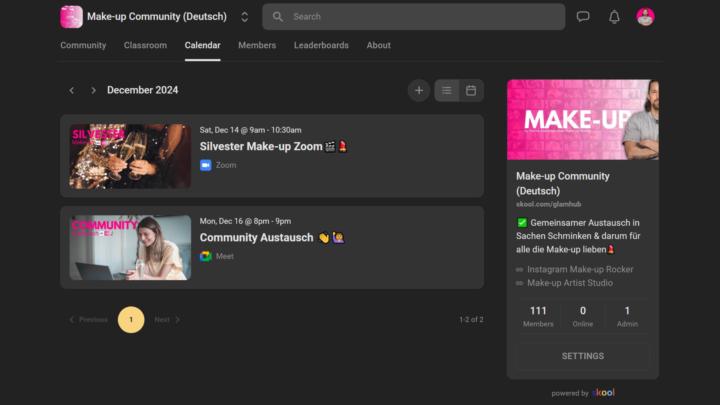This screenshot has width=720, height=405.
Task: Select page 1 in pagination
Action: (x=131, y=320)
